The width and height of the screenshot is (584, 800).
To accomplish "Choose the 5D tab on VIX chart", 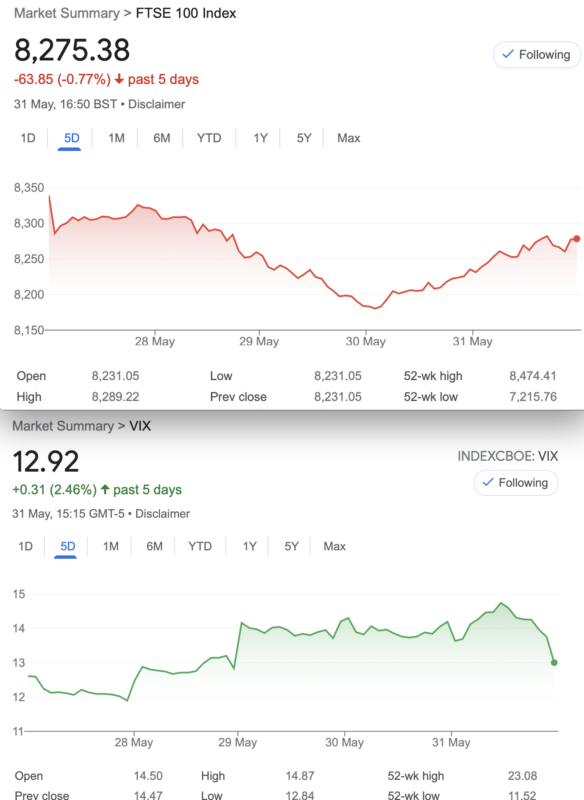I will pyautogui.click(x=68, y=546).
